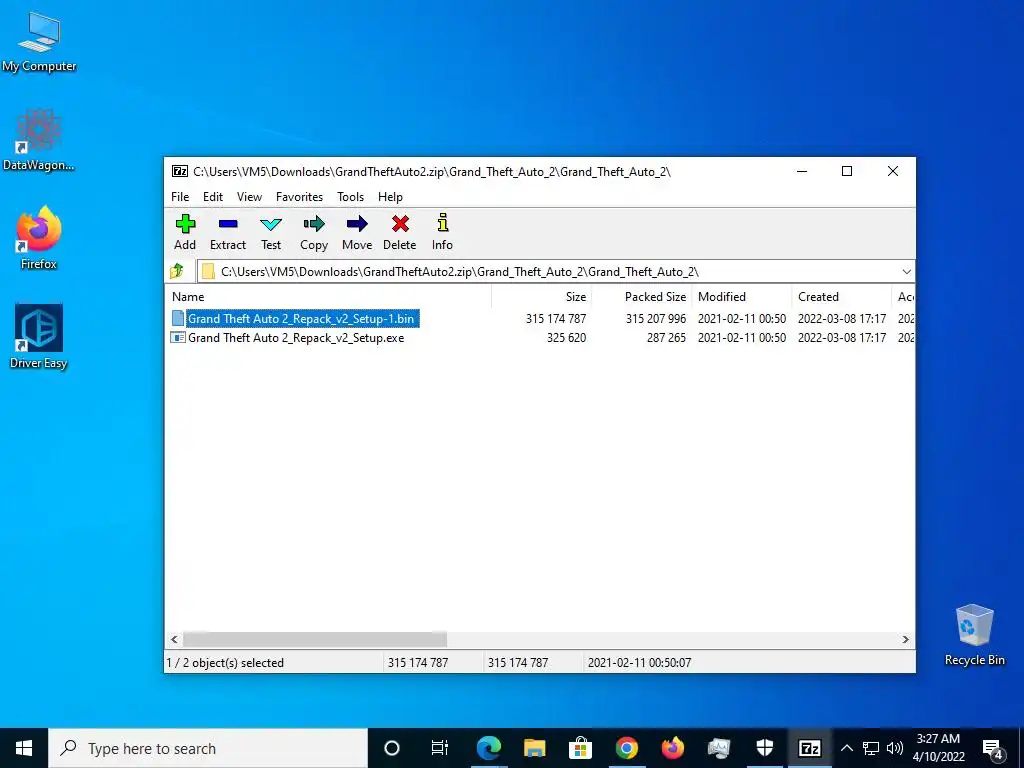Screen dimensions: 1024x768
Task: Click the network tray icon
Action: 871,748
